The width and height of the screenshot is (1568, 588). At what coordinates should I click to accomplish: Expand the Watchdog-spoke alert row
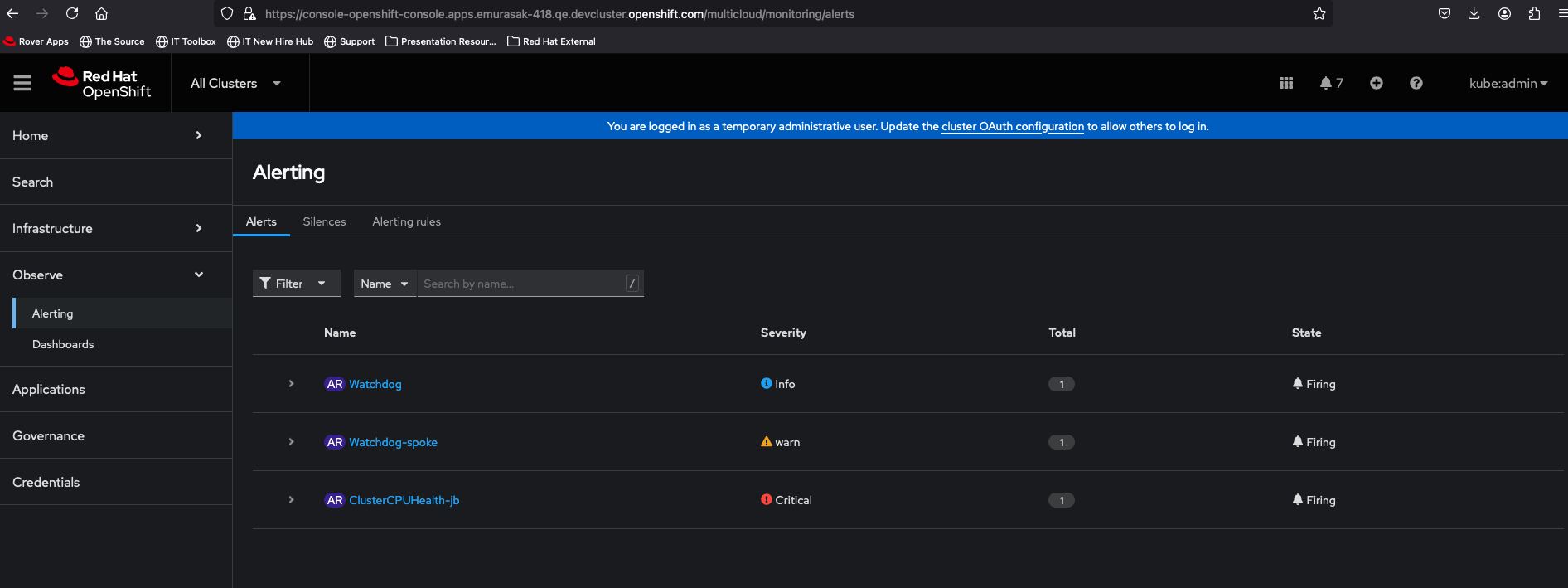coord(291,442)
